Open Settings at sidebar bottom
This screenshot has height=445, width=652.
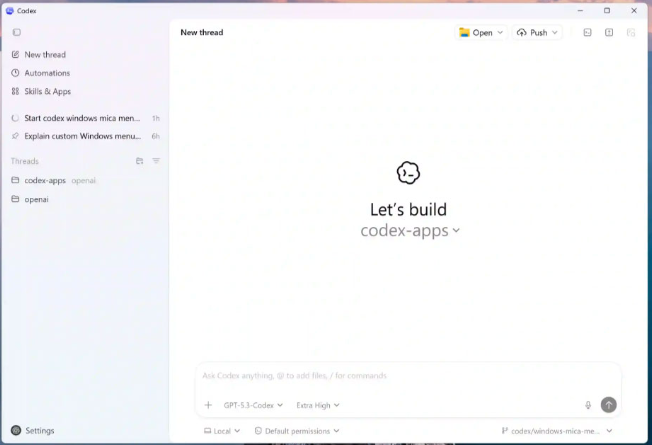click(33, 430)
